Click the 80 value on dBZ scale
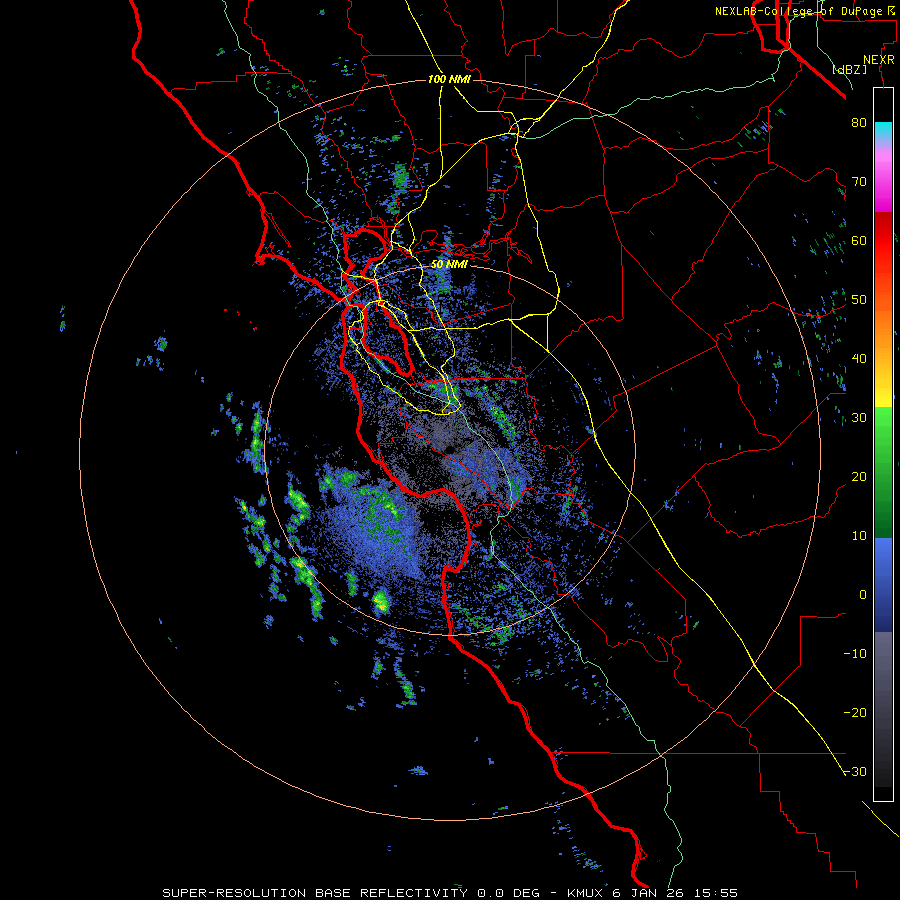Viewport: 900px width, 900px height. [x=859, y=123]
